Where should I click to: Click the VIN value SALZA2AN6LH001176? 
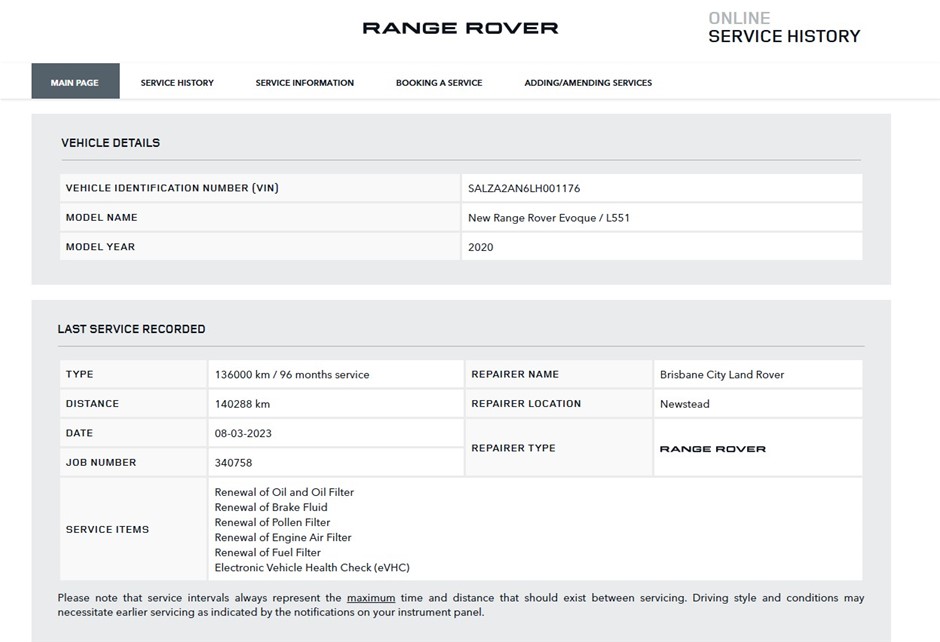(x=523, y=188)
